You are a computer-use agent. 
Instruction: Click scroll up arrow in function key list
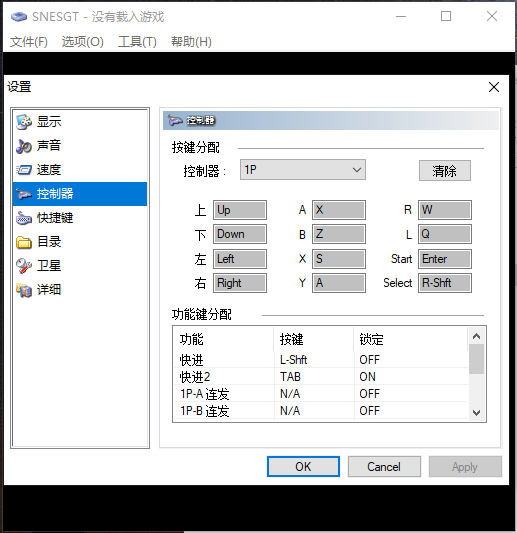[x=477, y=336]
